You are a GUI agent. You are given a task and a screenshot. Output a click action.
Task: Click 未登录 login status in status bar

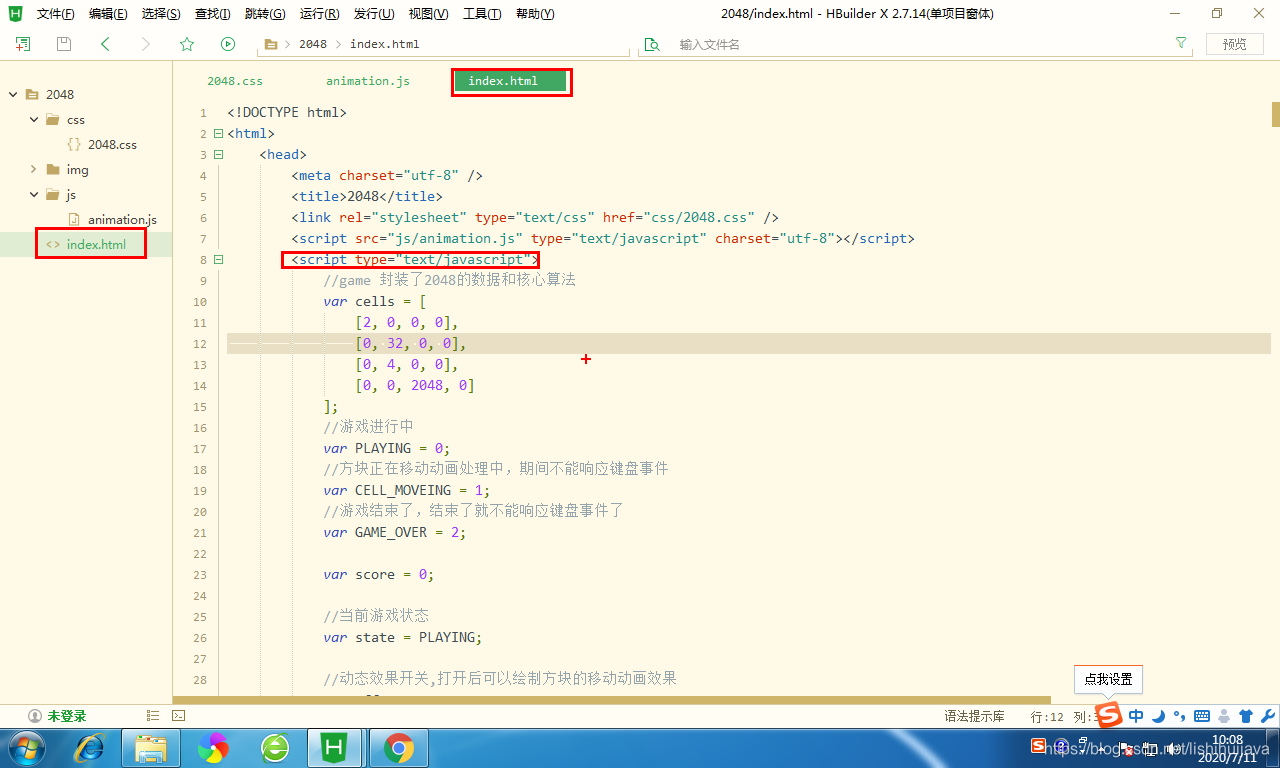coord(57,716)
